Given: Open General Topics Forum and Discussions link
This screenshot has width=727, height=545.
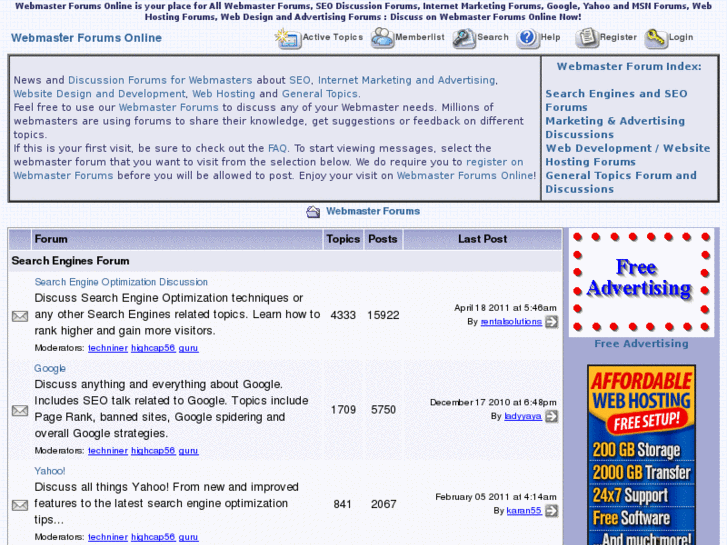Looking at the screenshot, I should 621,182.
